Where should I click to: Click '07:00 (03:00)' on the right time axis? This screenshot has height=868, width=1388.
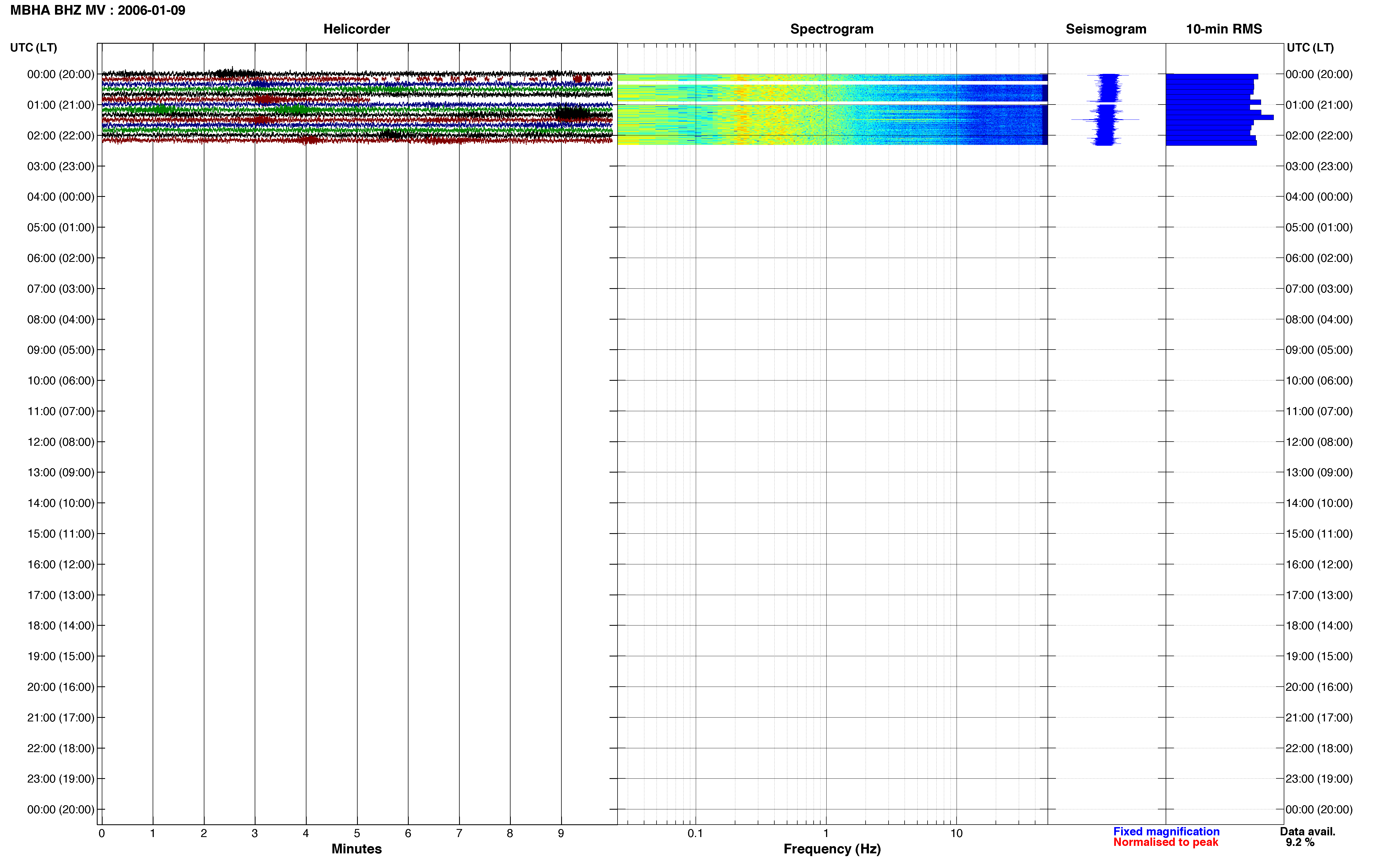[1319, 289]
